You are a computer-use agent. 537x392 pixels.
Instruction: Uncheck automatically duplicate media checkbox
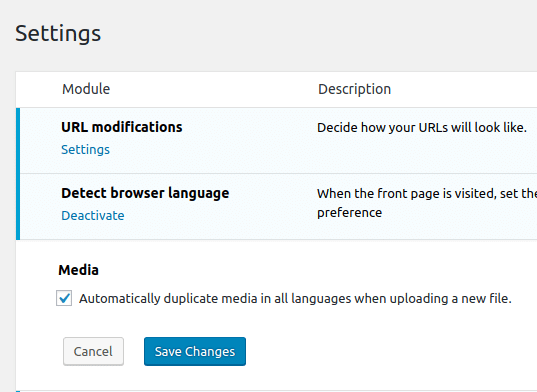coord(64,298)
